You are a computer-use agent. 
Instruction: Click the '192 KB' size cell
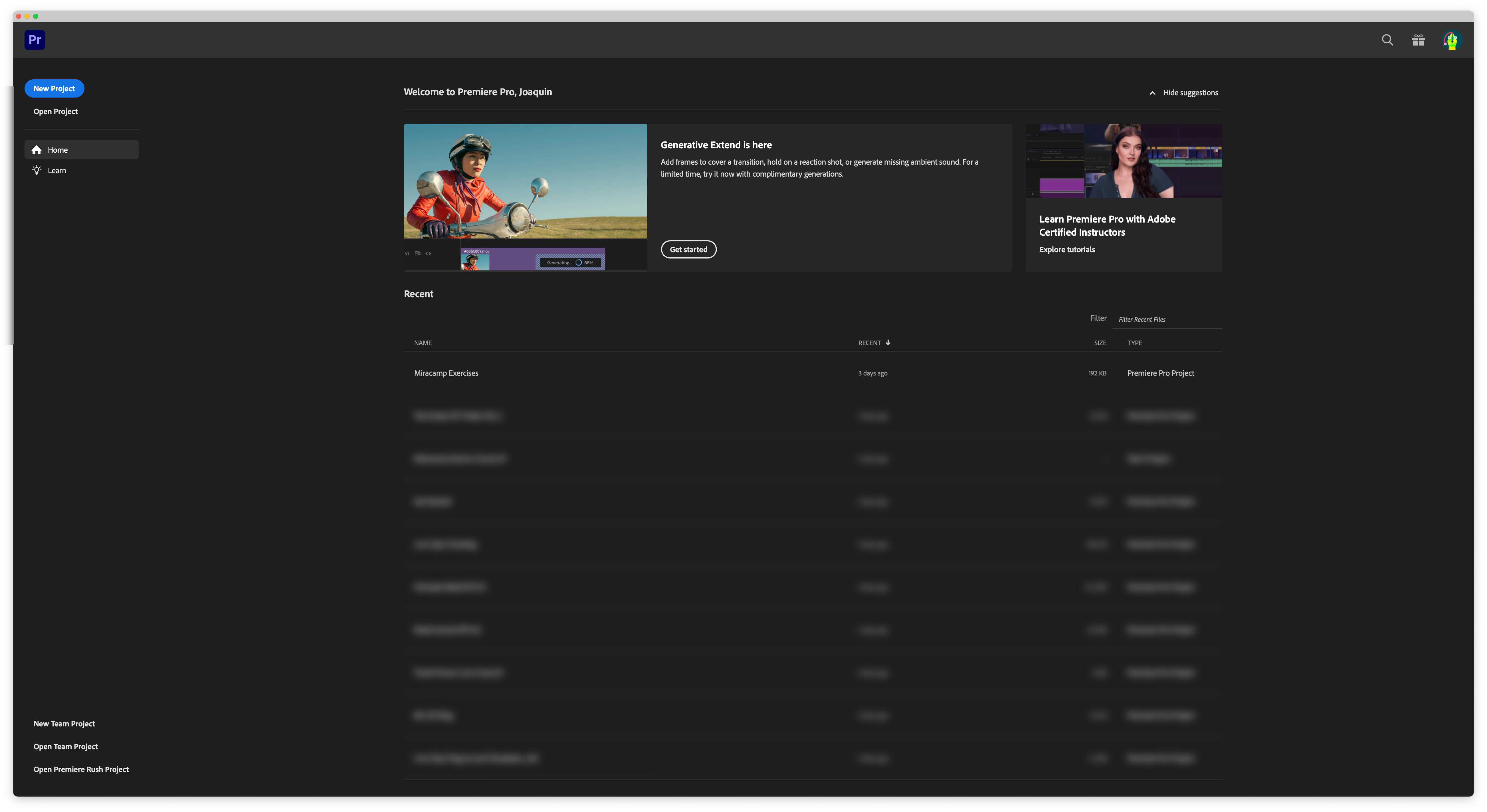click(1097, 373)
